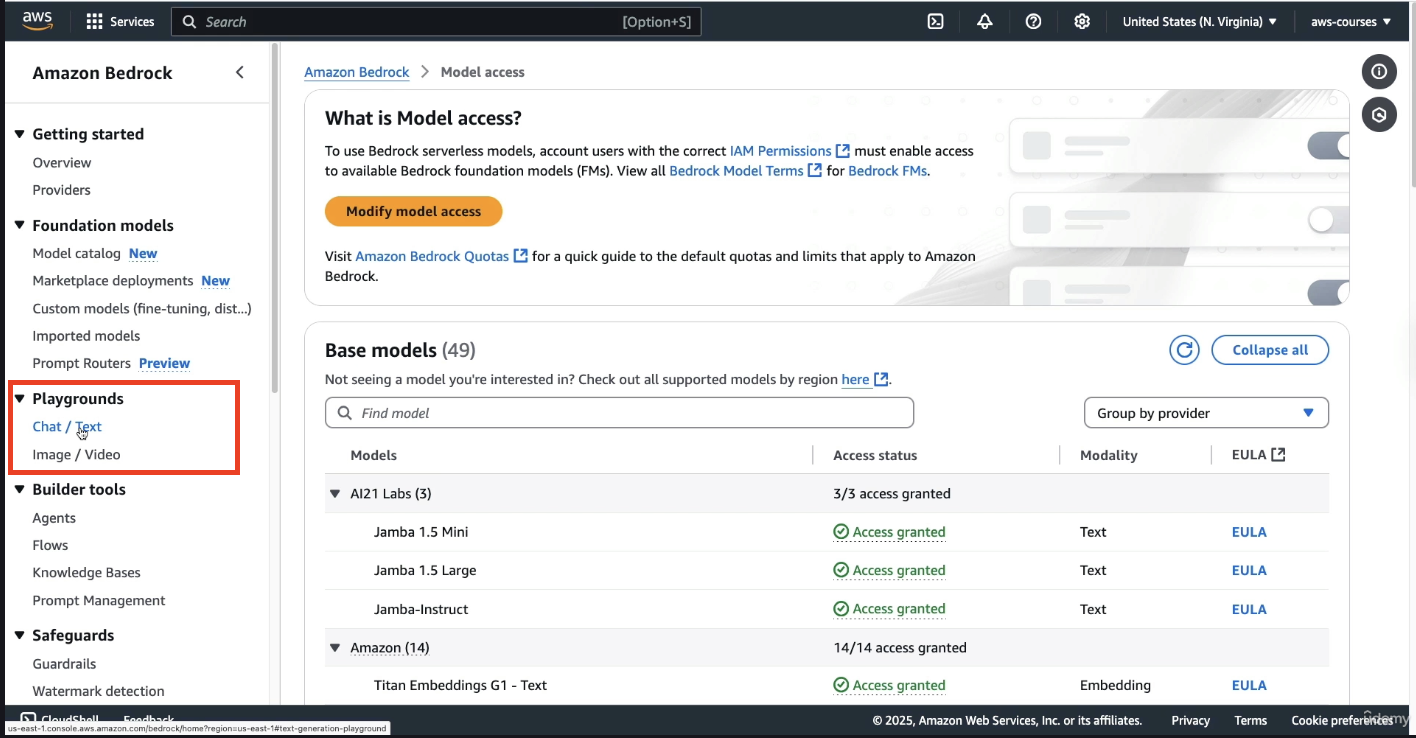Open Watermark detection in the sidebar
This screenshot has width=1416, height=738.
coord(98,691)
